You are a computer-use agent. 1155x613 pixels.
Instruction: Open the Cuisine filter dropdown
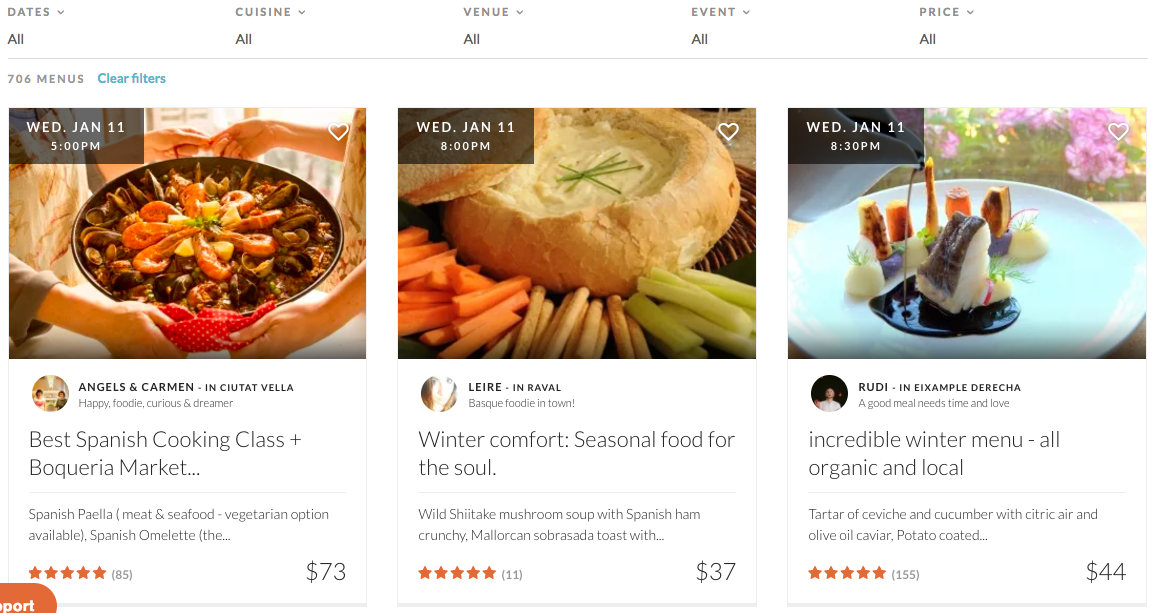coord(270,12)
